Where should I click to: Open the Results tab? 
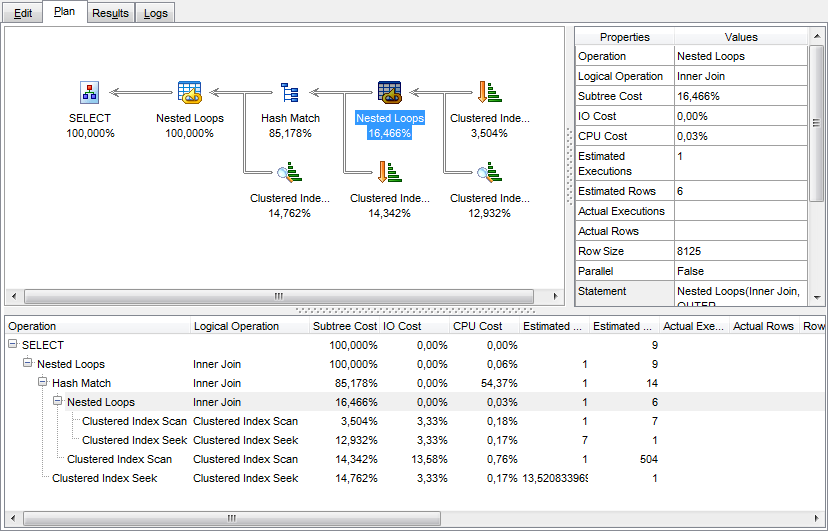pos(110,13)
